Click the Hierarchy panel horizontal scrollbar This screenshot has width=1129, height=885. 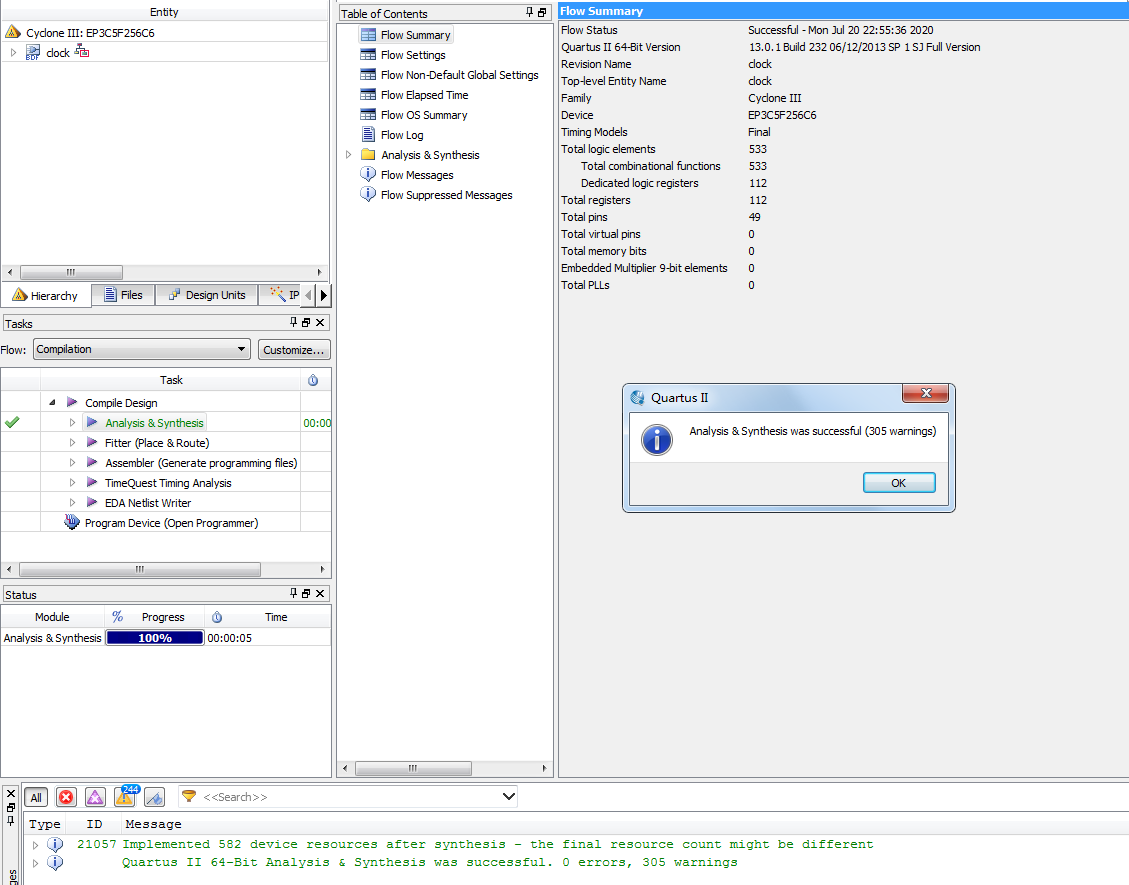click(x=71, y=272)
